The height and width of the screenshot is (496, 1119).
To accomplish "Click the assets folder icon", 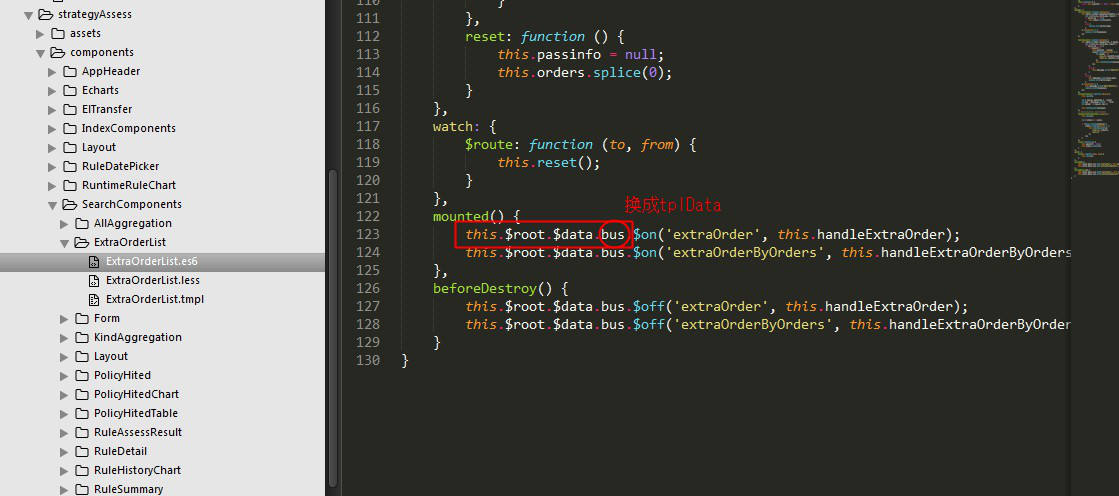I will pos(57,33).
